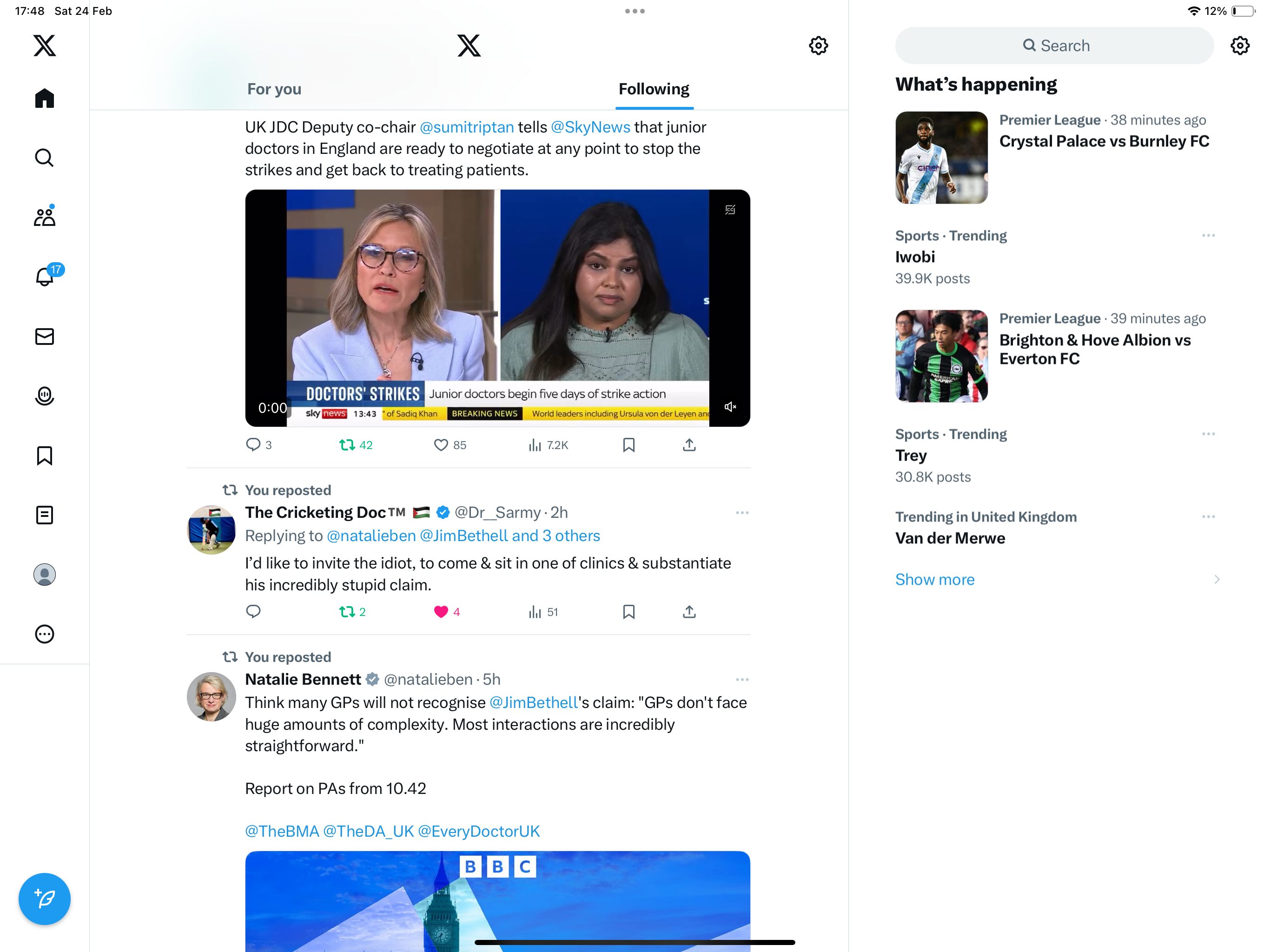This screenshot has width=1270, height=952.
Task: Open the X logo in the sidebar
Action: click(x=44, y=46)
